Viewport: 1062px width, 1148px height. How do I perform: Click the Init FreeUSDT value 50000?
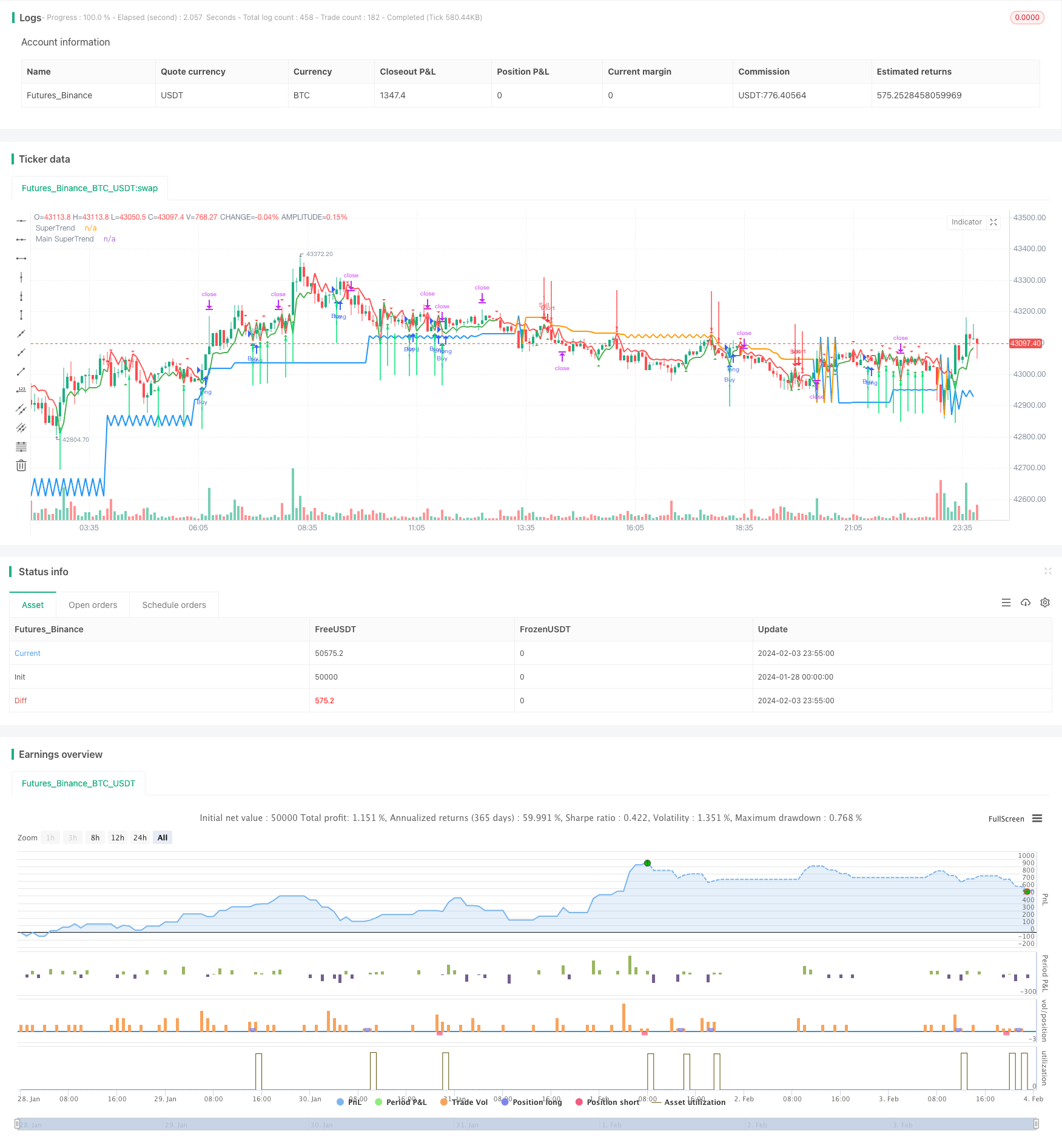click(x=326, y=677)
